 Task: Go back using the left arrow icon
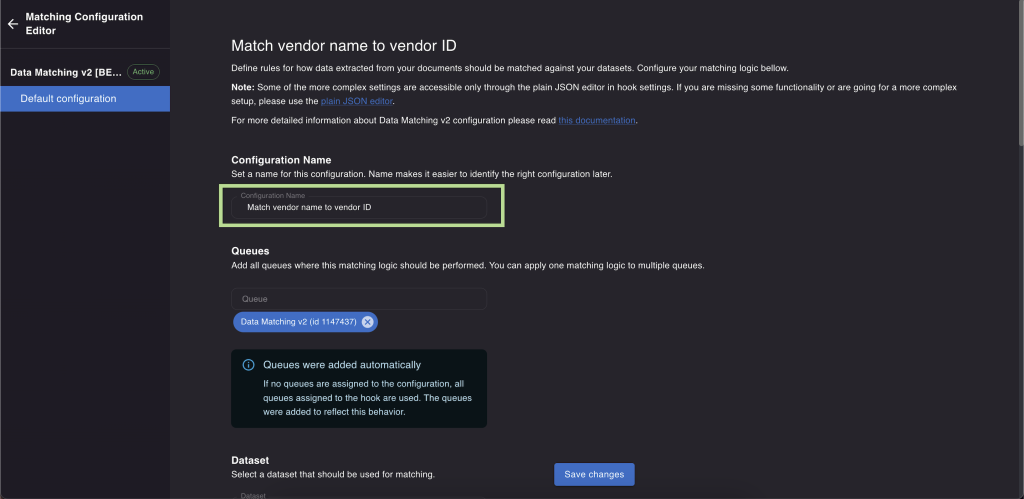pos(12,24)
